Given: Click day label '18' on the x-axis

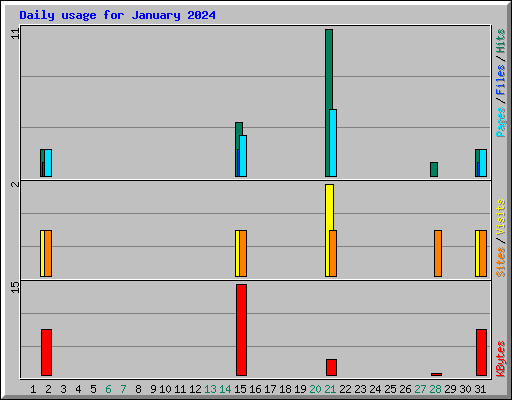Looking at the screenshot, I should click(285, 389).
